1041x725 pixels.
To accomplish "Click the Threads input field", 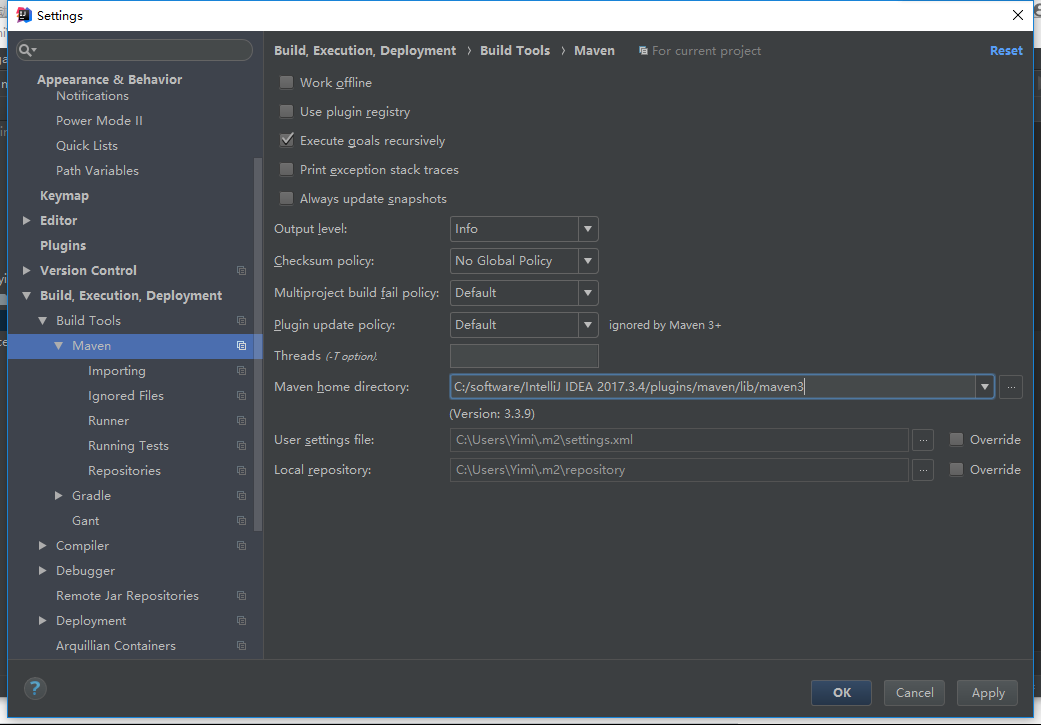I will pos(524,356).
